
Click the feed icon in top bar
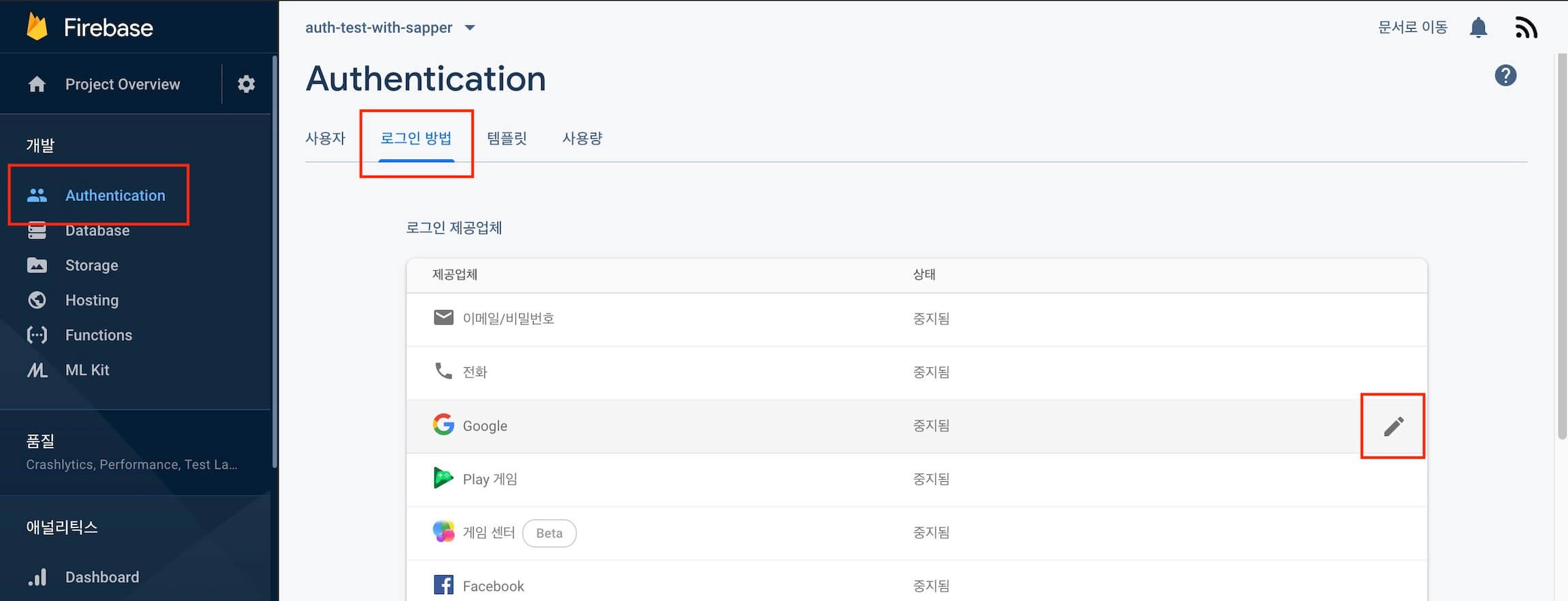pyautogui.click(x=1526, y=28)
